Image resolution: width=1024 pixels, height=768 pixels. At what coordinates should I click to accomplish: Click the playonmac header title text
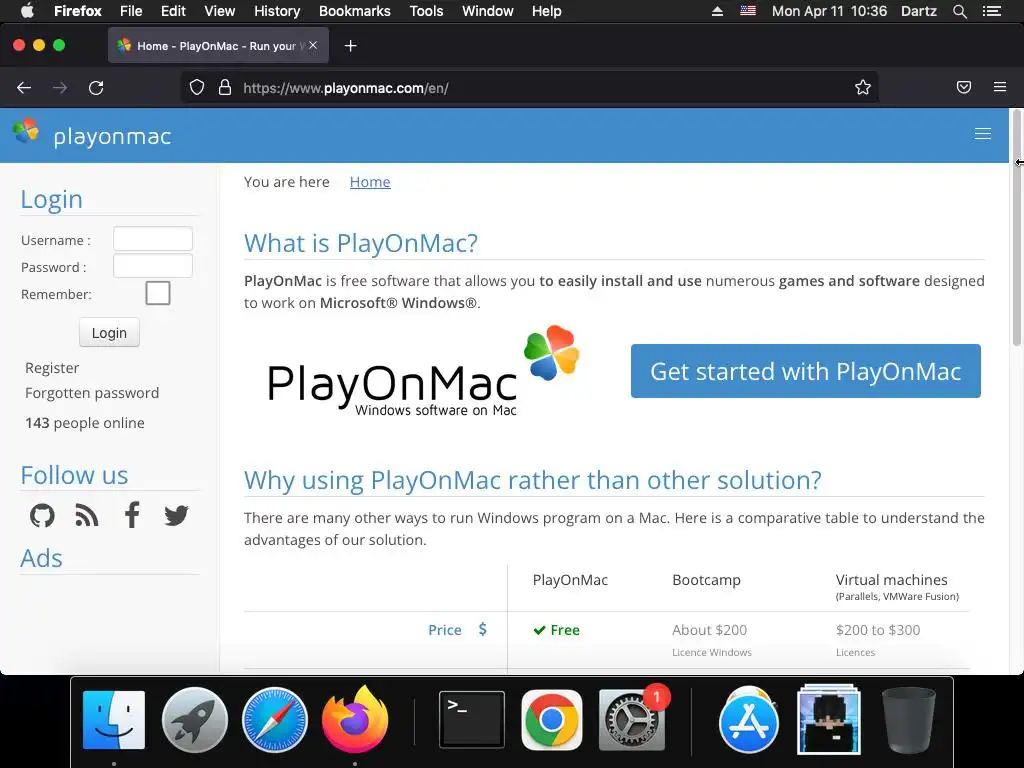[112, 136]
